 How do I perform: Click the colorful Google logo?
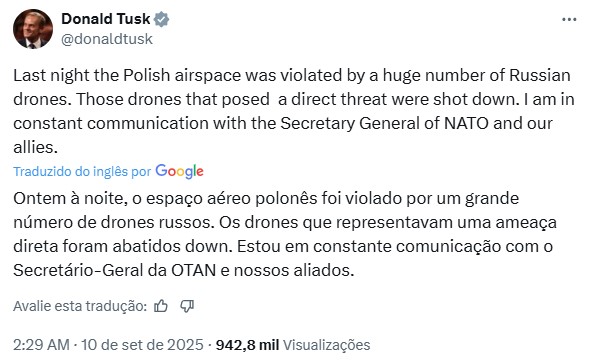[179, 171]
